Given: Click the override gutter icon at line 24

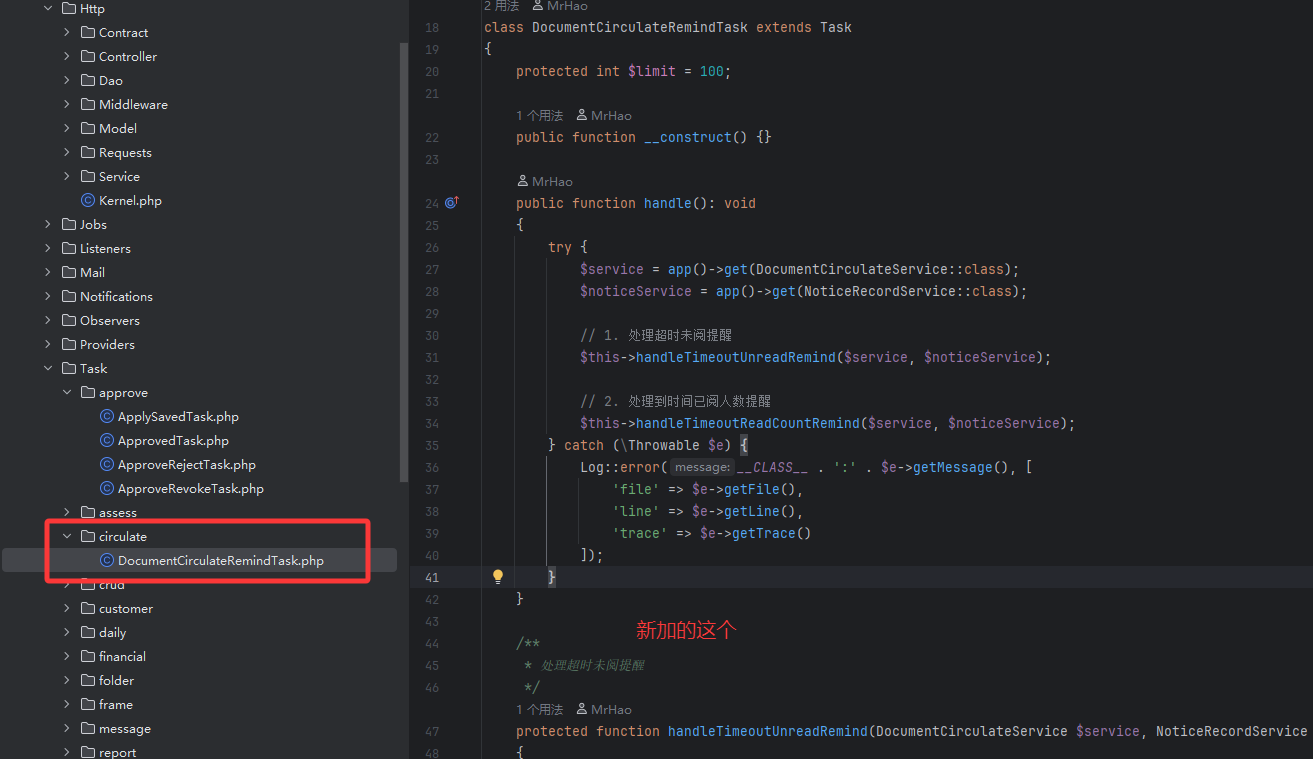Looking at the screenshot, I should pyautogui.click(x=451, y=203).
